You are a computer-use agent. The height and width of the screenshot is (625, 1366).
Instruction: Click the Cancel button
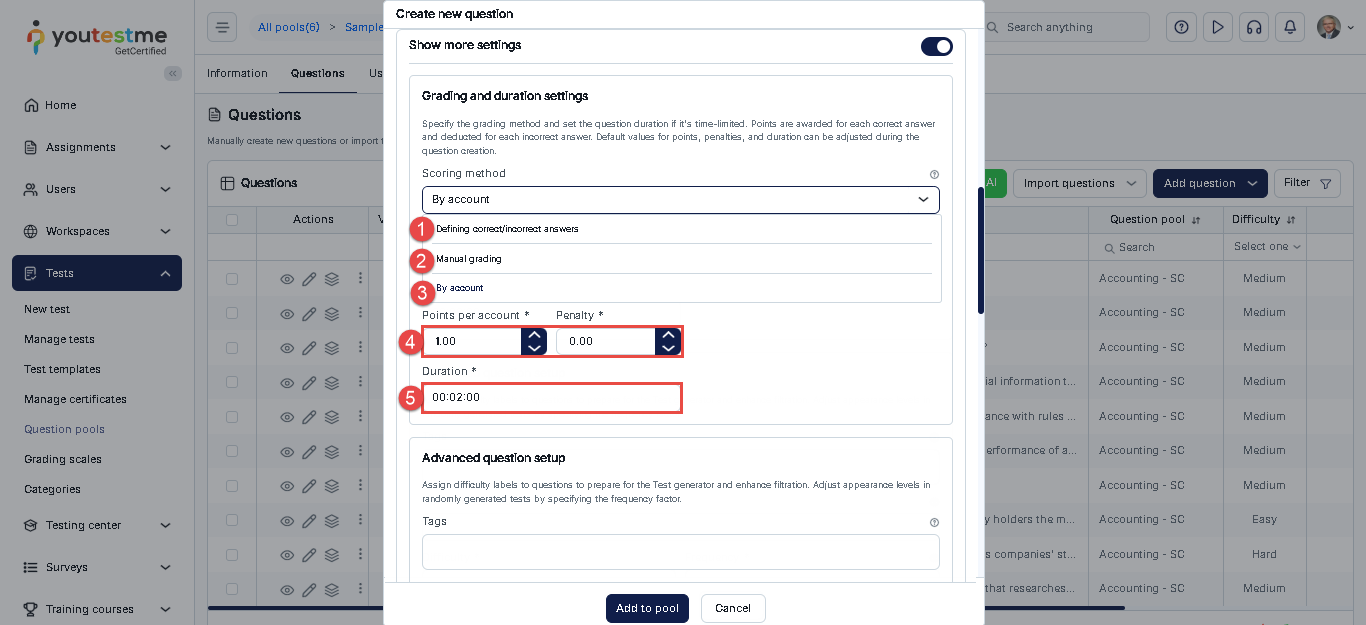click(733, 608)
